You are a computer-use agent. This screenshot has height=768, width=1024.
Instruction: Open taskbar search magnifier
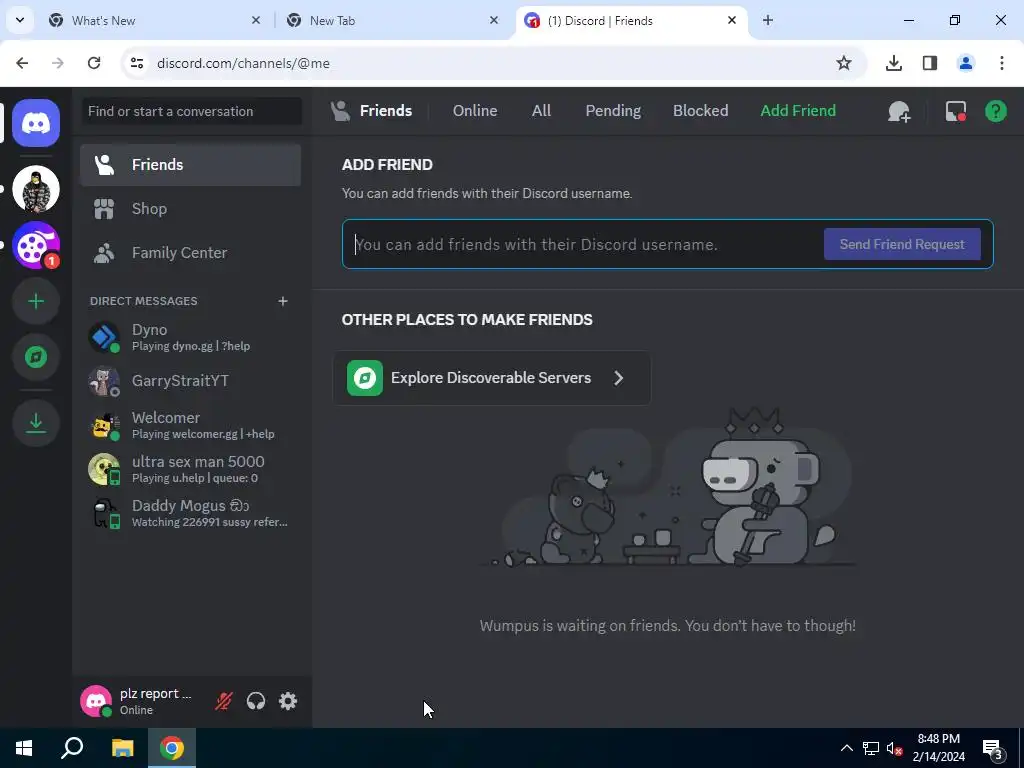tap(72, 748)
